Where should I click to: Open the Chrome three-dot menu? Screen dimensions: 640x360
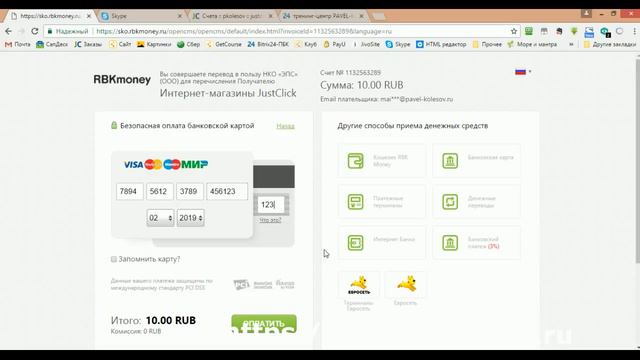tap(635, 31)
